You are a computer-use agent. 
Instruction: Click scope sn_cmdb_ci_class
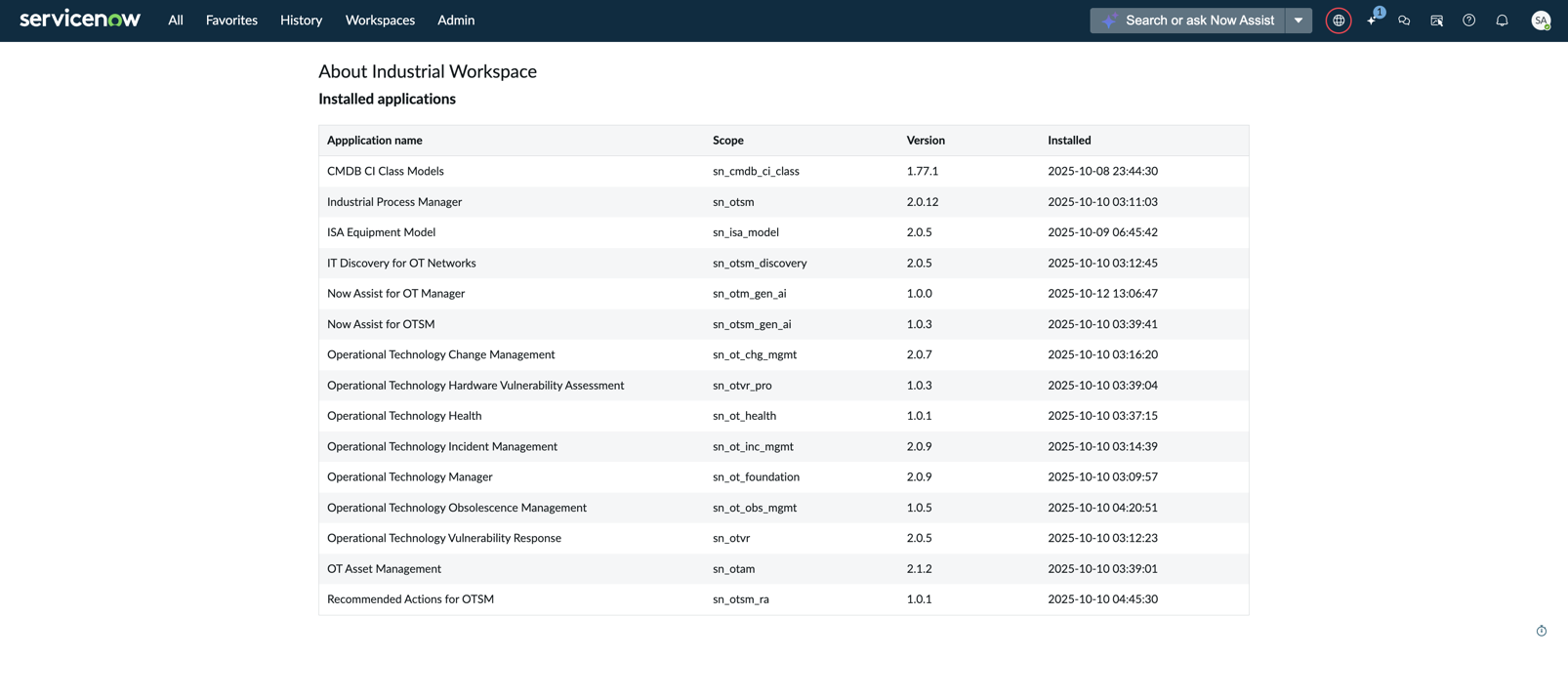pos(756,171)
